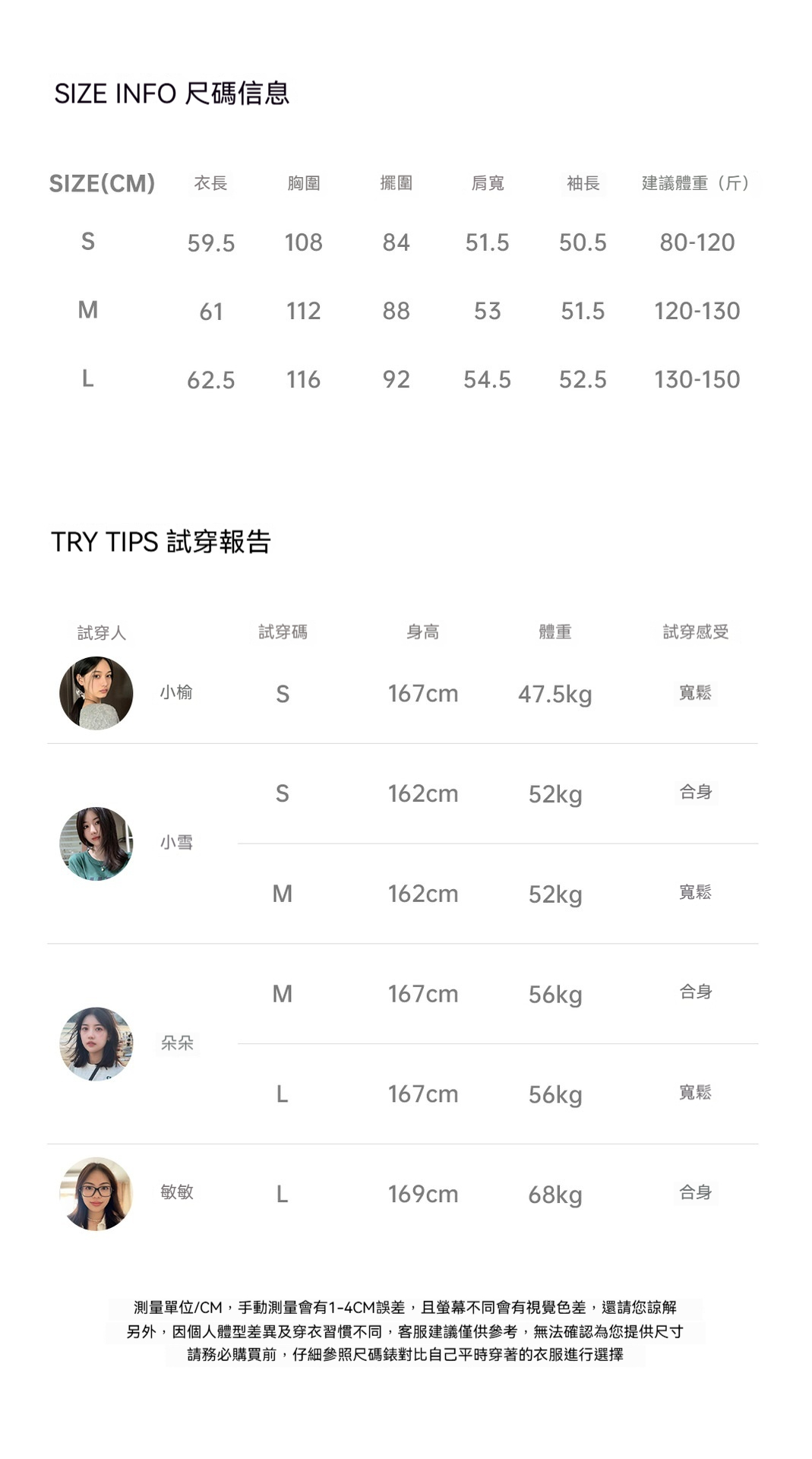Click the 衣長 column header
812x1459 pixels.
[x=210, y=183]
